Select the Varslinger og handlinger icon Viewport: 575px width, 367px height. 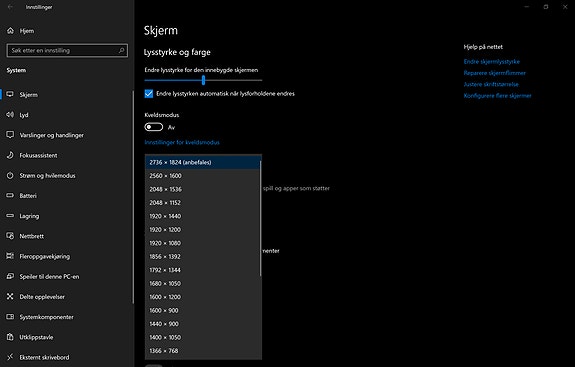[10, 135]
